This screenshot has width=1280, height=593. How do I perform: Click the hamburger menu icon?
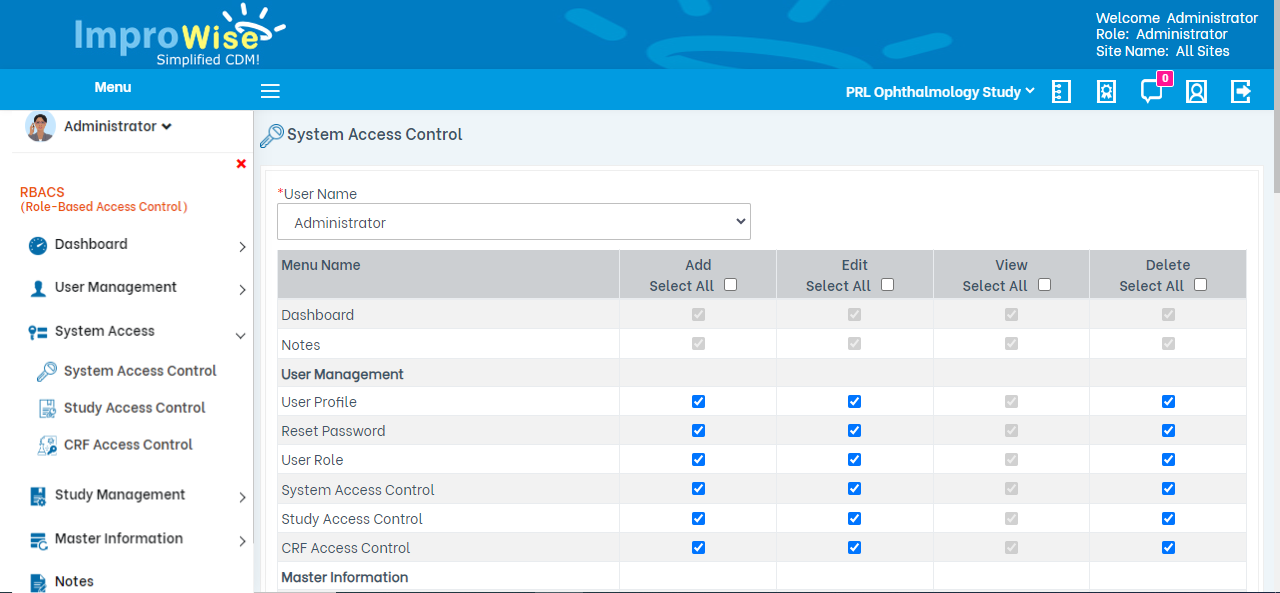[x=270, y=90]
